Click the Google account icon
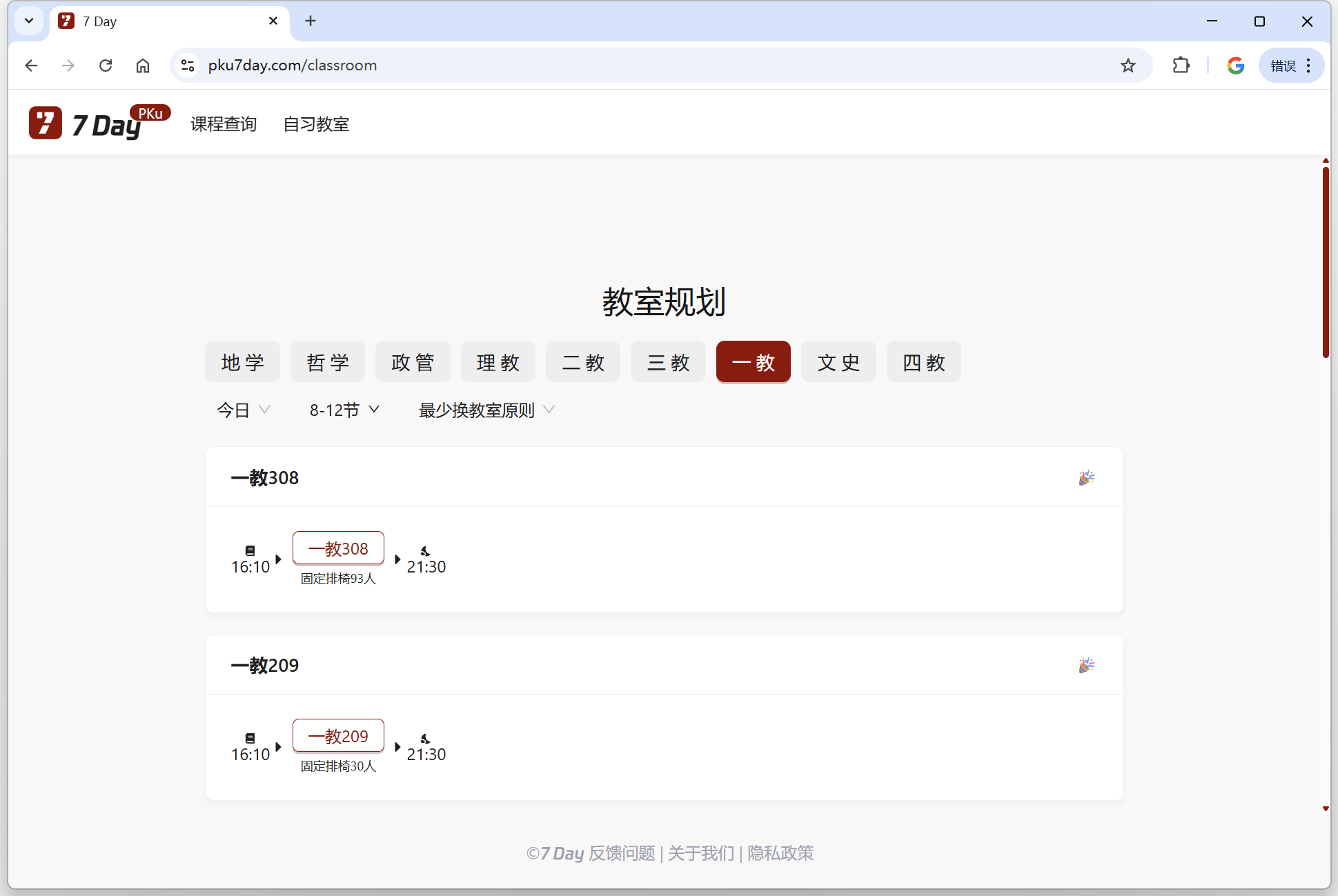The image size is (1338, 896). coord(1235,66)
